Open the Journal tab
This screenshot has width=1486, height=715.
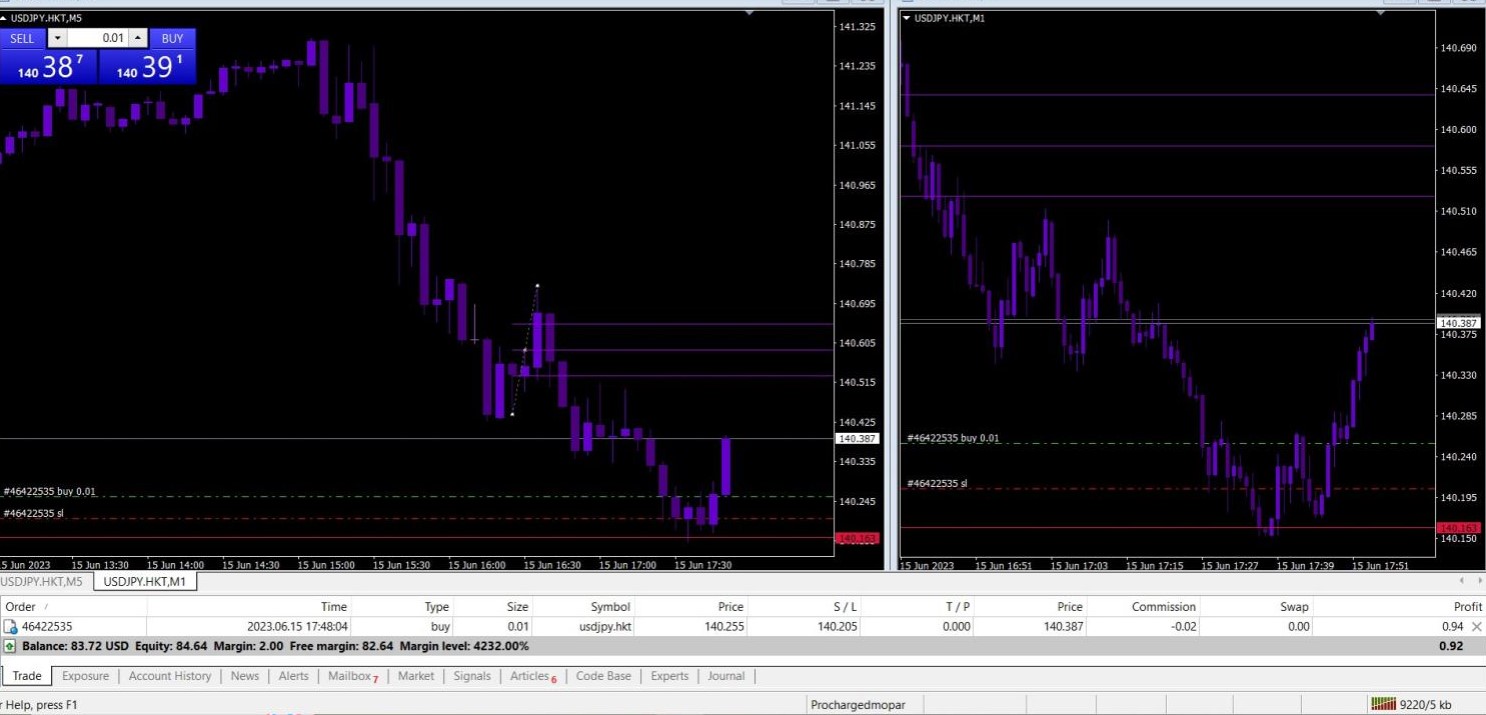(x=726, y=676)
